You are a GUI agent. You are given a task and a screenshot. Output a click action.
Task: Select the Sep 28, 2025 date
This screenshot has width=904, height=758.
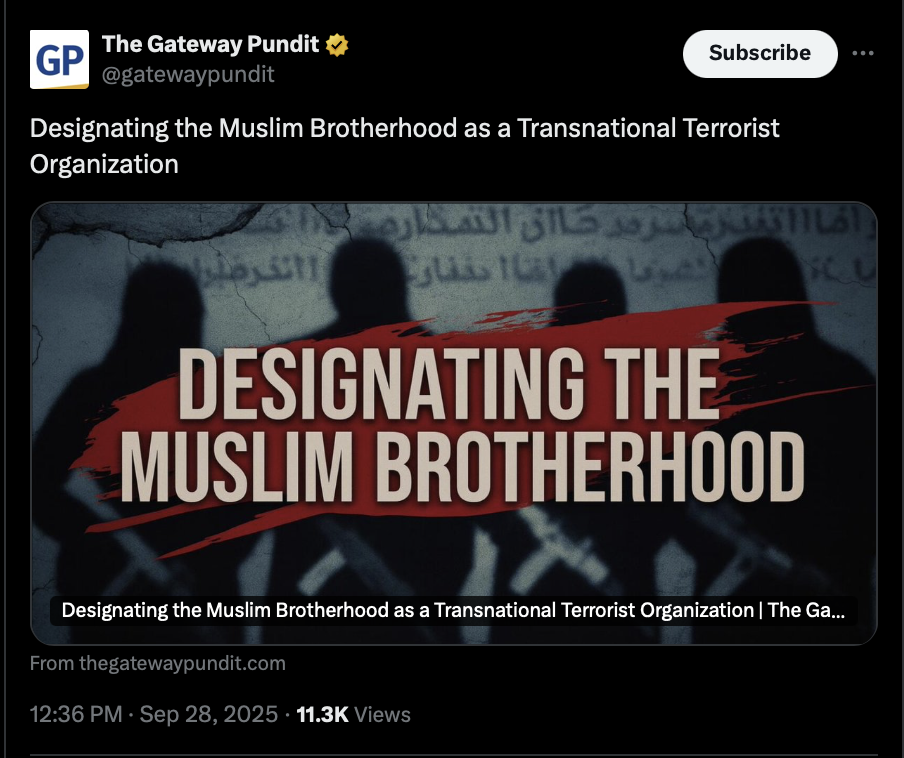[209, 714]
